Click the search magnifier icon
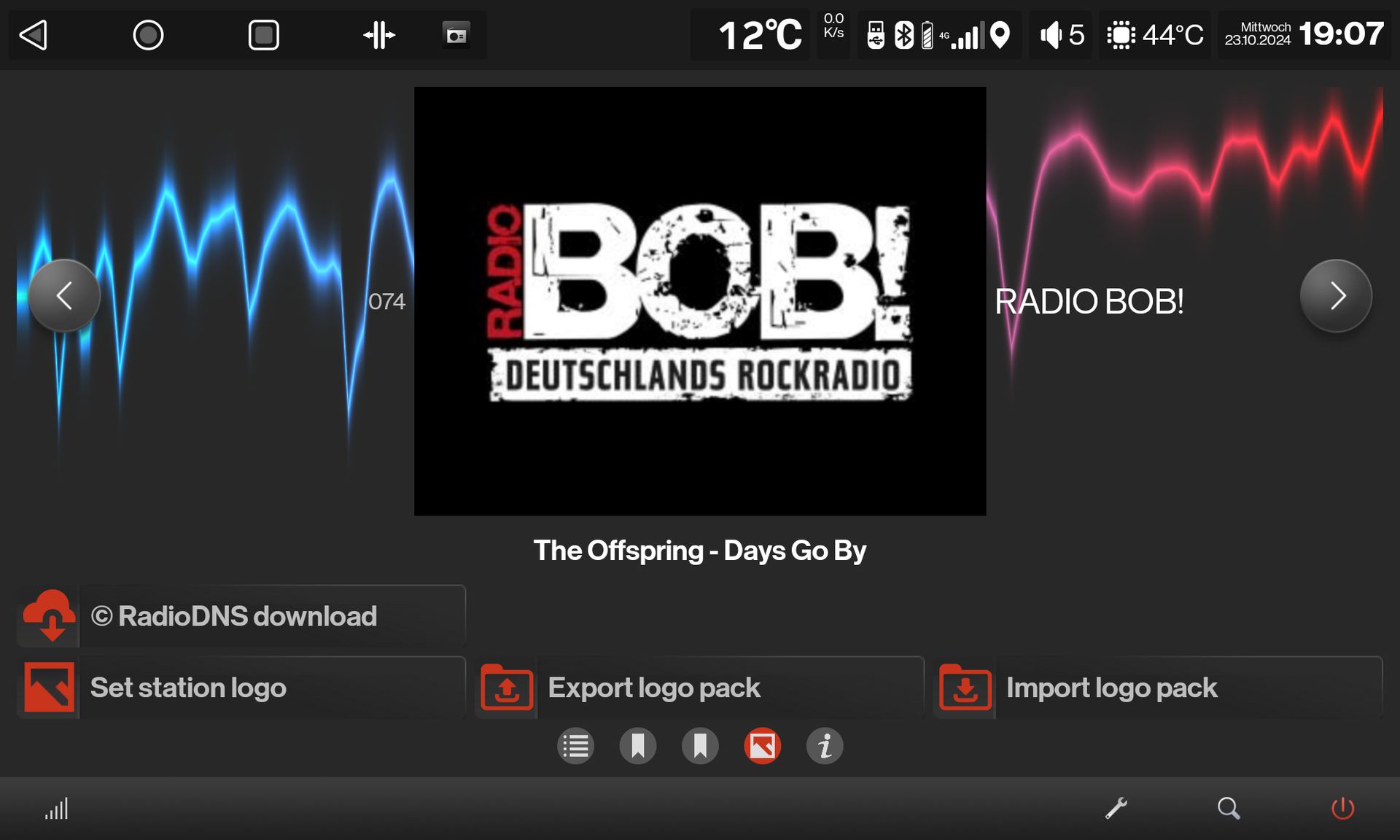 (x=1229, y=808)
